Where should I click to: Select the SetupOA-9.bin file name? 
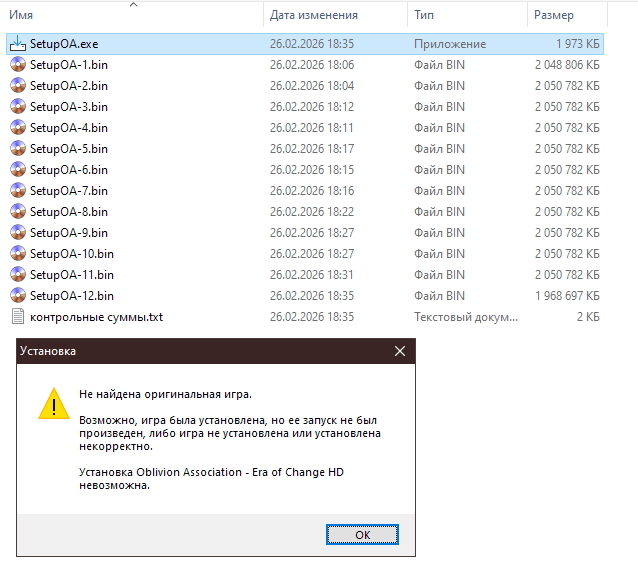[x=69, y=233]
